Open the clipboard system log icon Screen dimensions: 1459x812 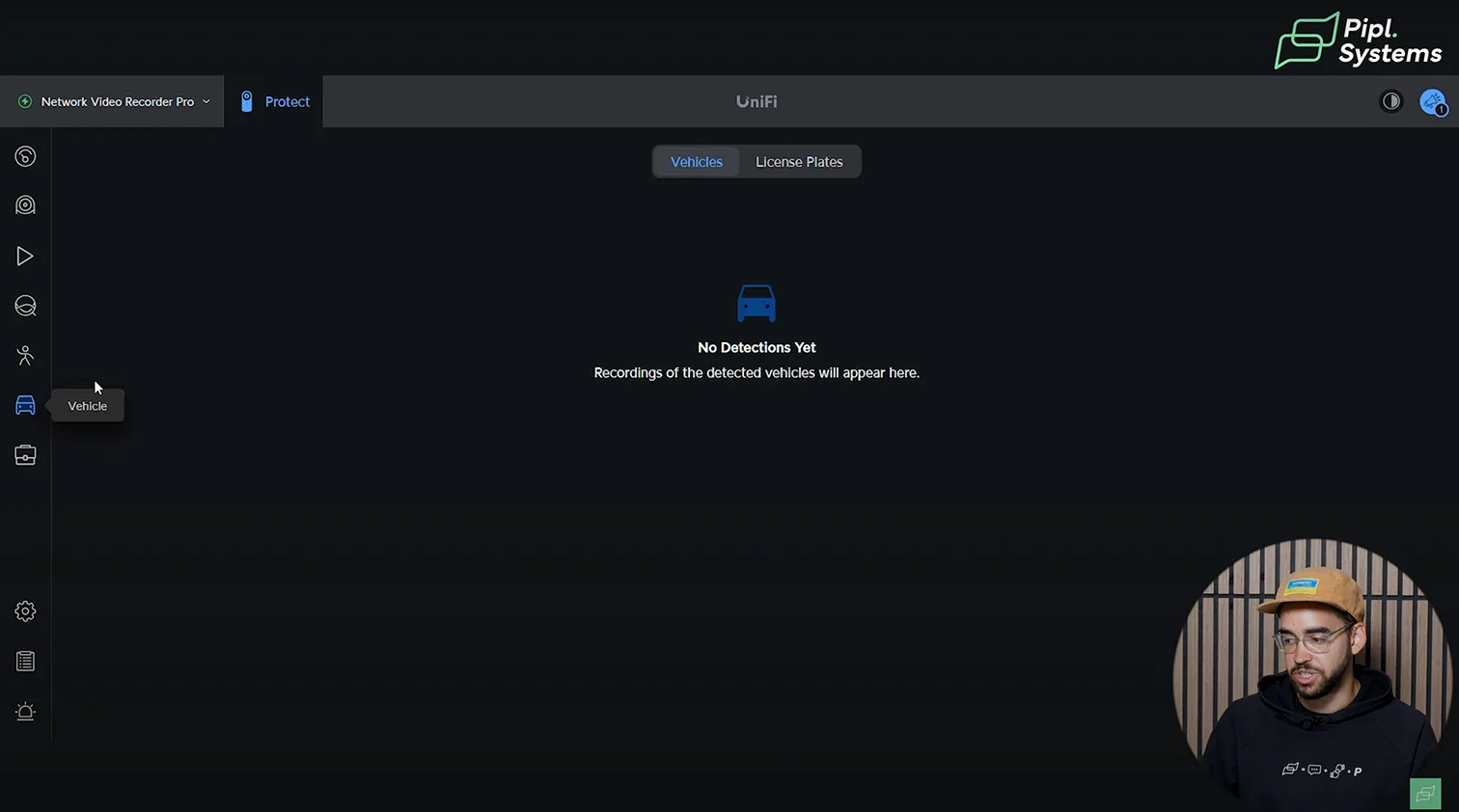coord(25,662)
